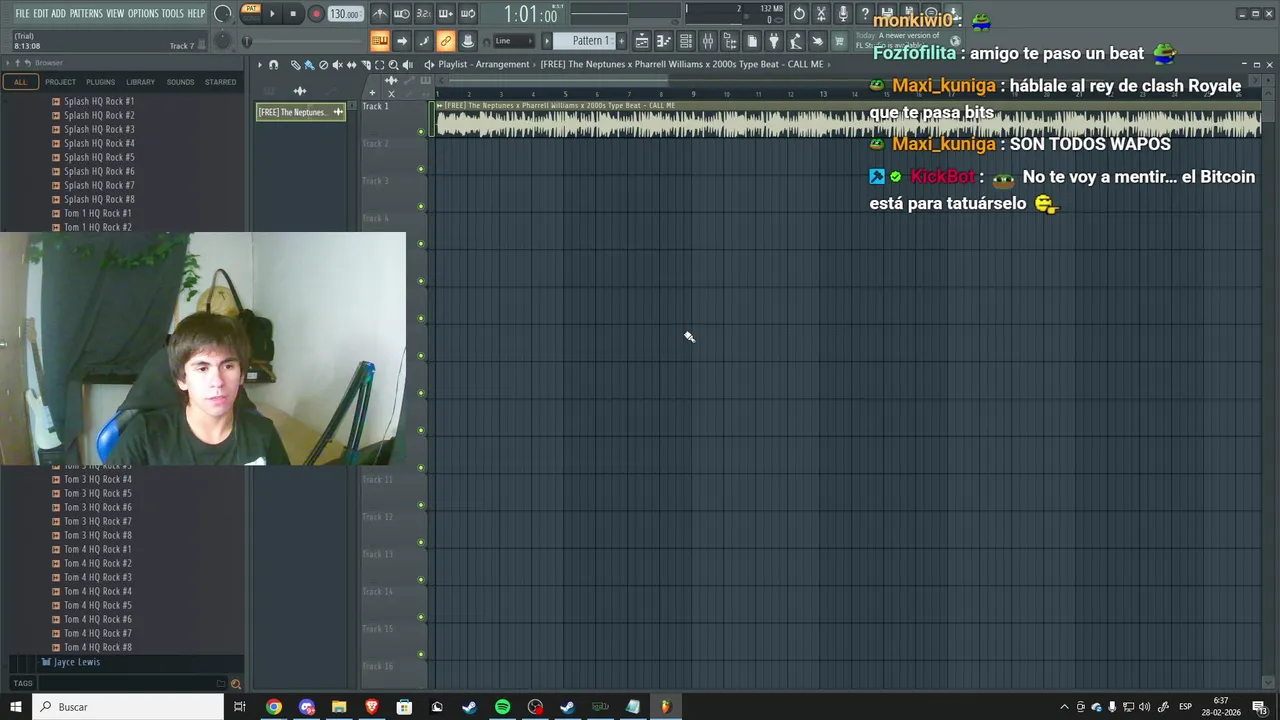Open the shopping cart content library icon
This screenshot has height=720, width=1280.
point(839,41)
